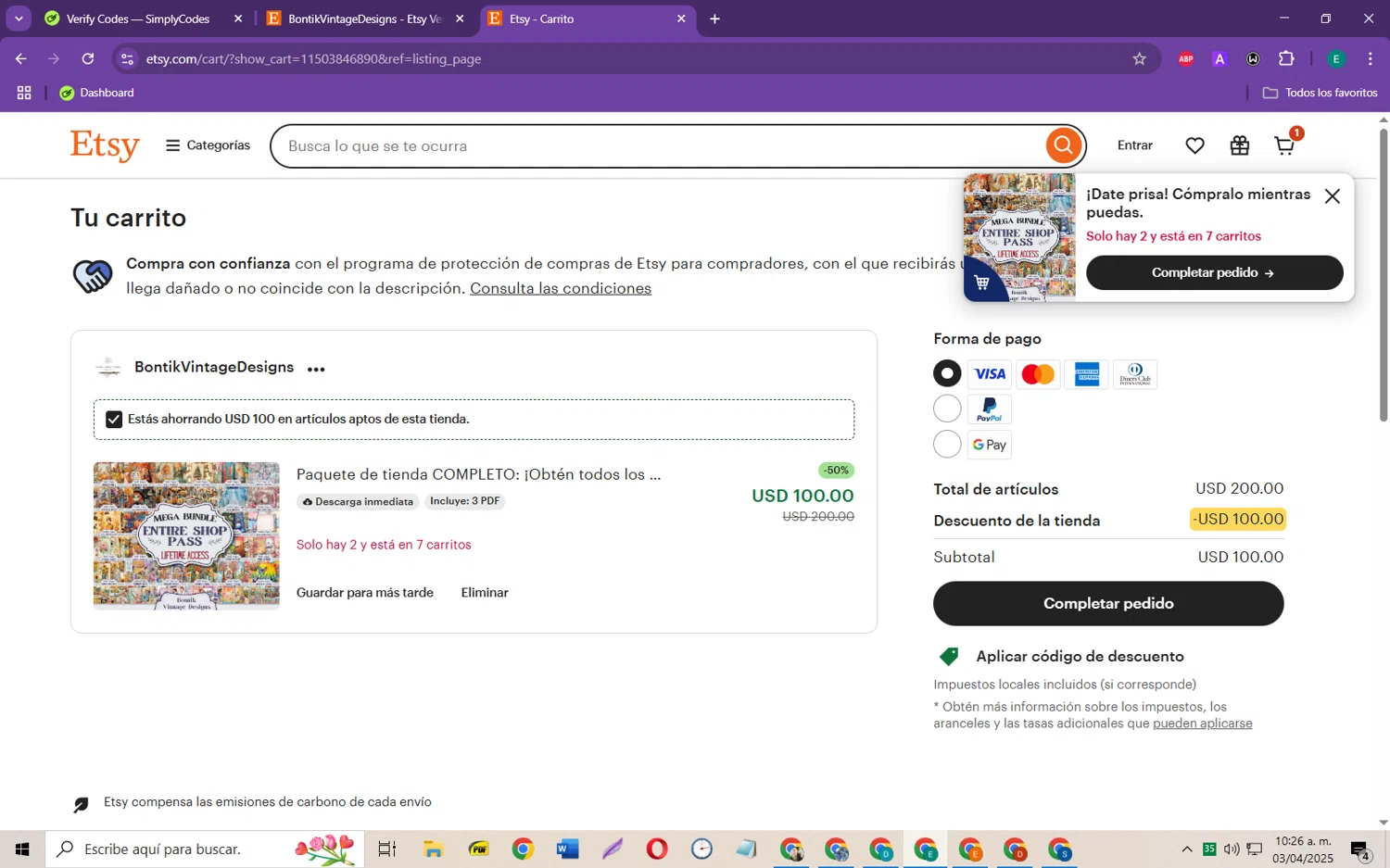Open the Categorías menu

208,145
